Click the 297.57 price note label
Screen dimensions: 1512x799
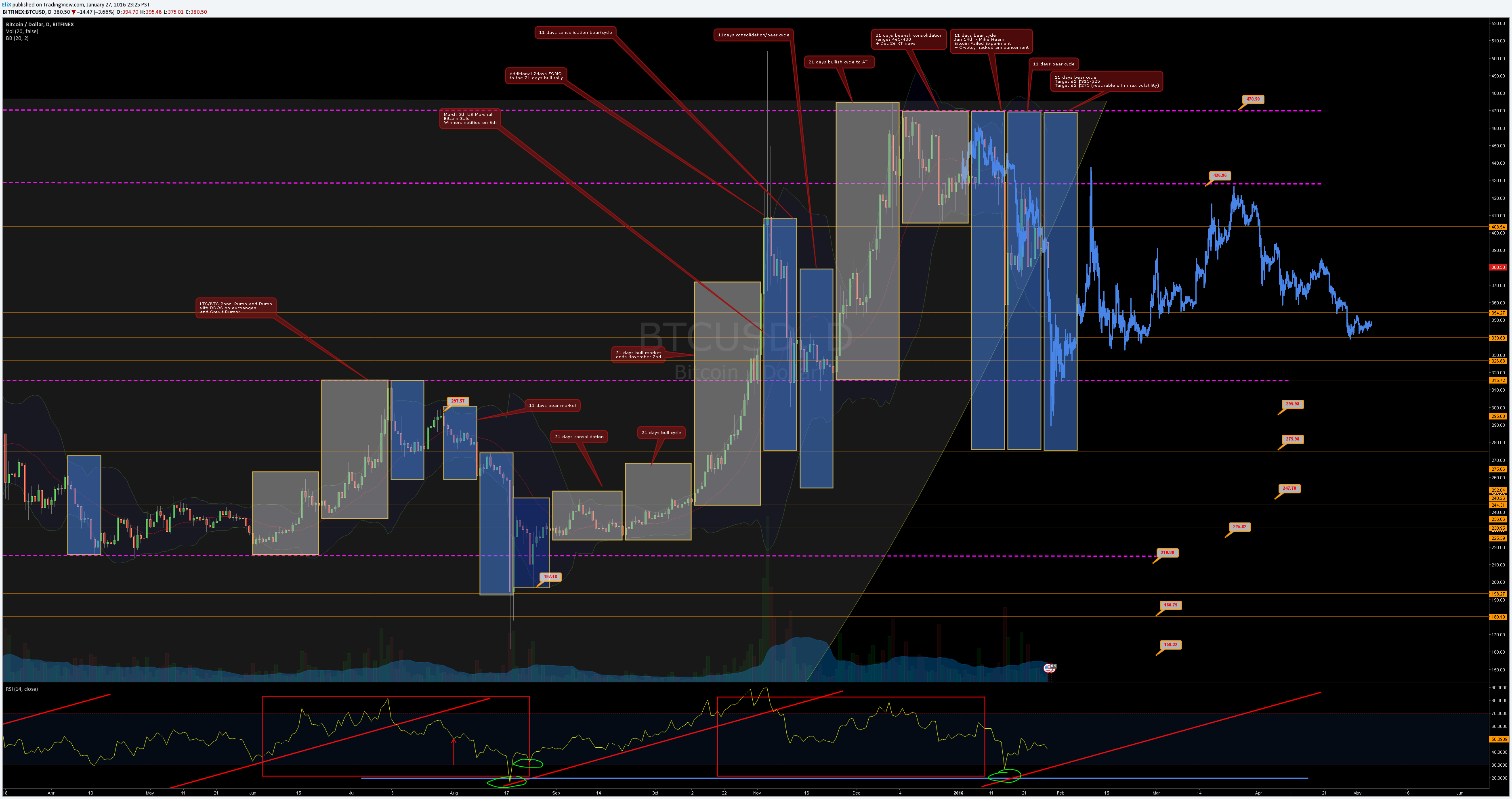coord(458,402)
